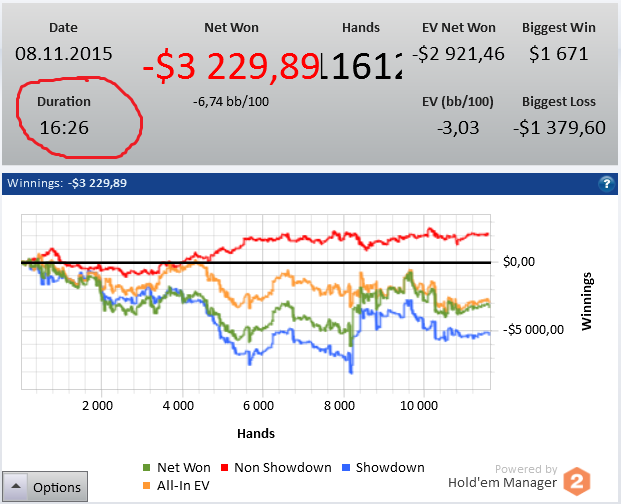
Task: Click the -$5 000,00 axis label
Action: coord(533,329)
